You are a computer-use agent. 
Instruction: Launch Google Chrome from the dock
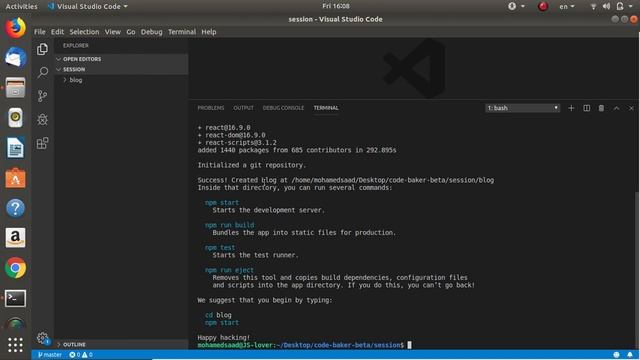point(16,268)
